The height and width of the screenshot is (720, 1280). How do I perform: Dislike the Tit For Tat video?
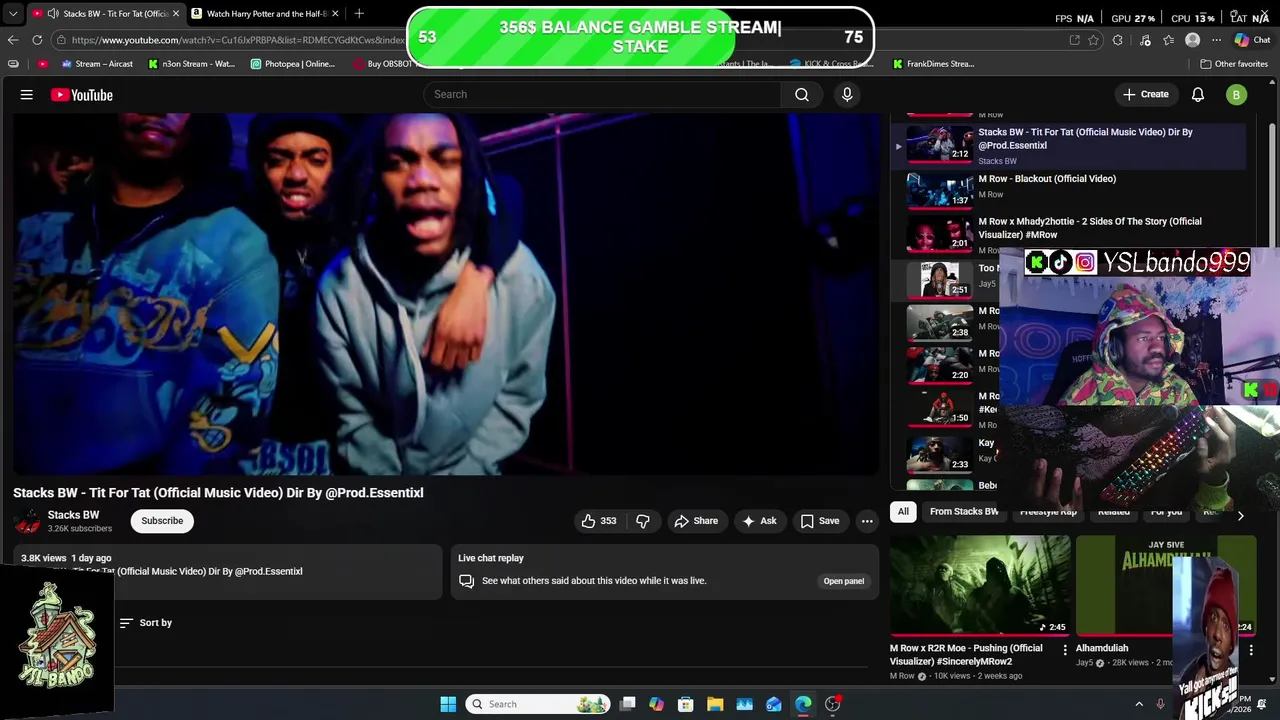click(643, 521)
